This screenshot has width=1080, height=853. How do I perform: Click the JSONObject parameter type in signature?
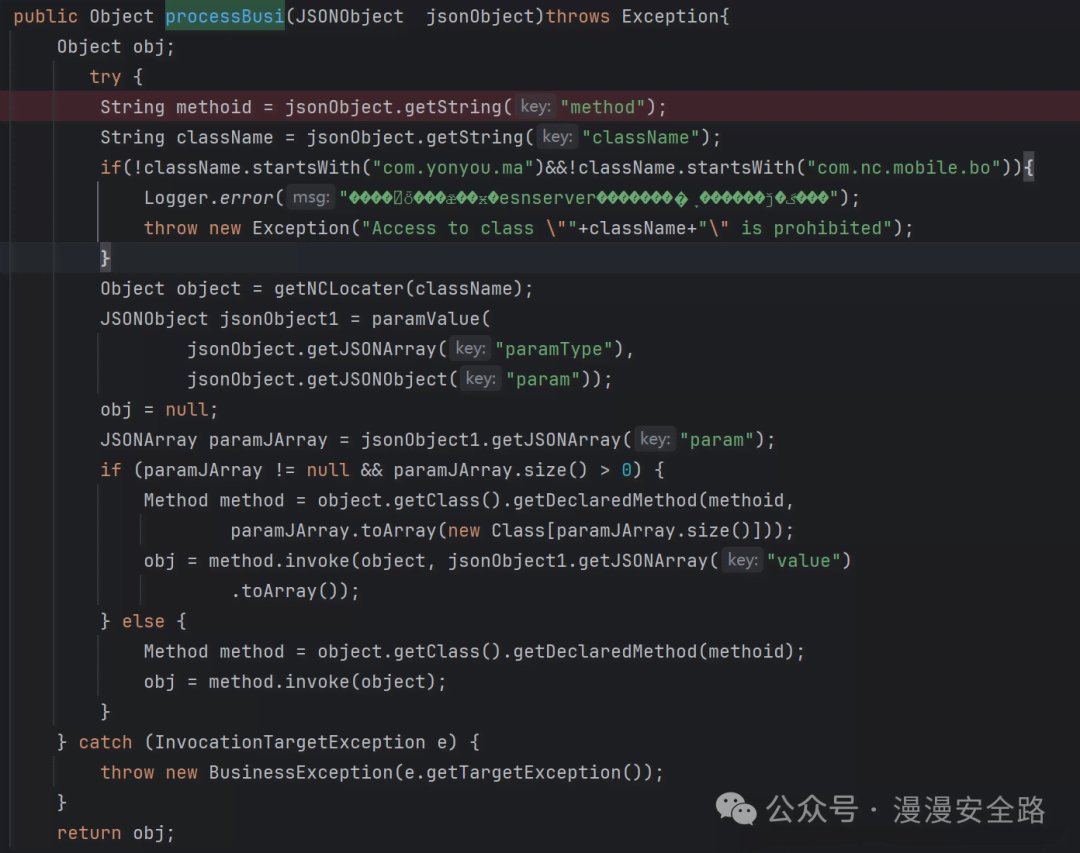tap(350, 17)
